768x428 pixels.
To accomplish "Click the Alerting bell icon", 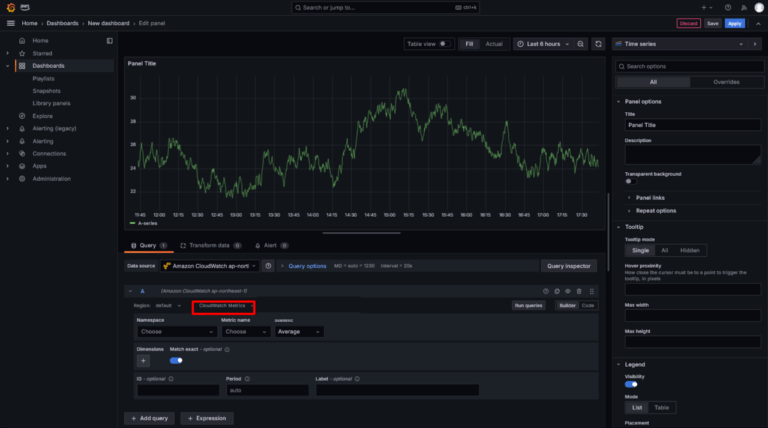I will [22, 141].
